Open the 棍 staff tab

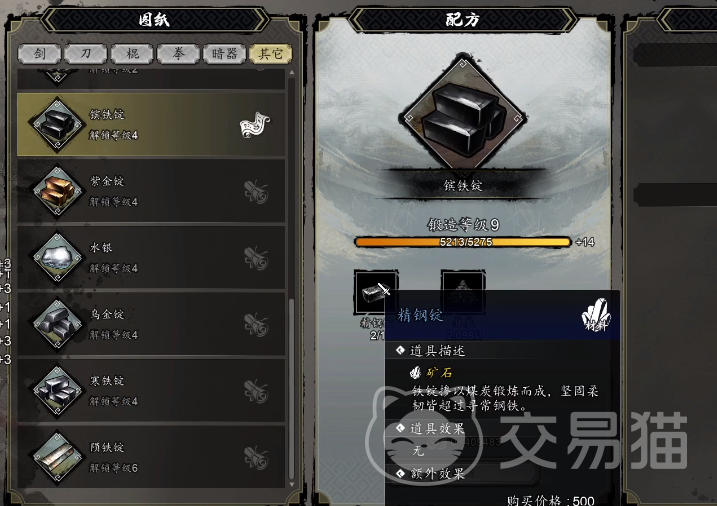click(132, 54)
